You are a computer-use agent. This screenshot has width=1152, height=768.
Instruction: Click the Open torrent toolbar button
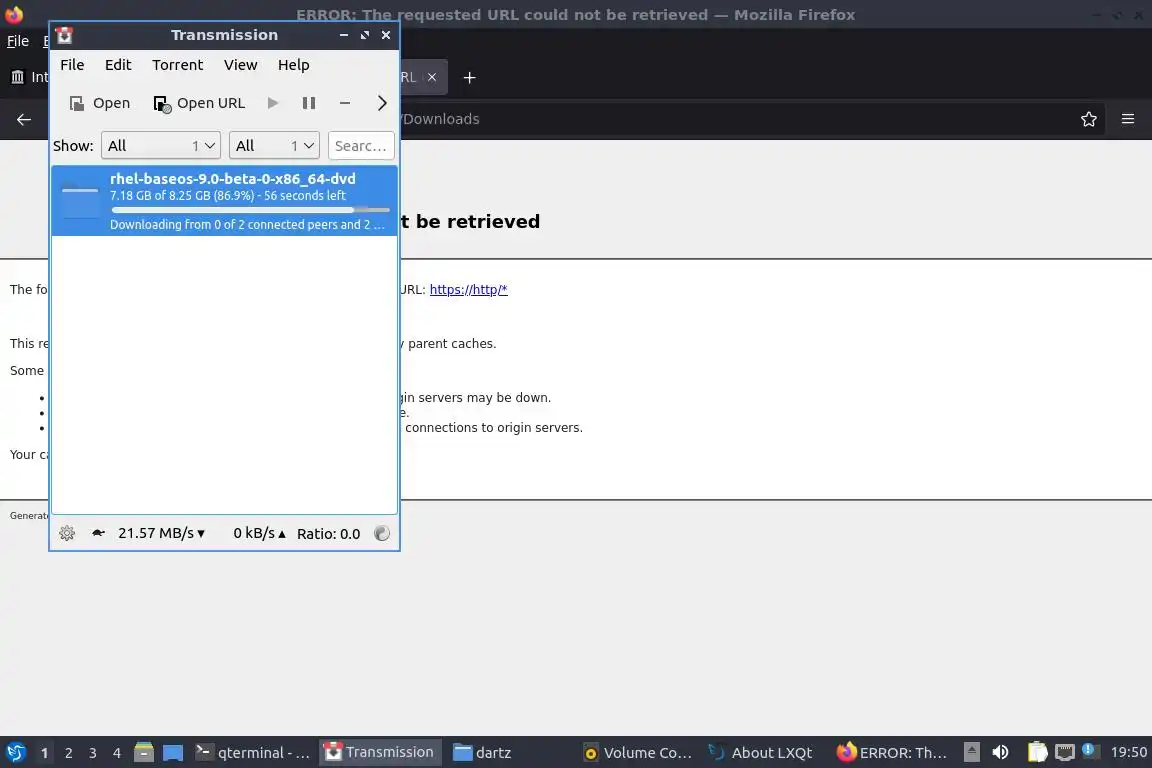pyautogui.click(x=99, y=103)
